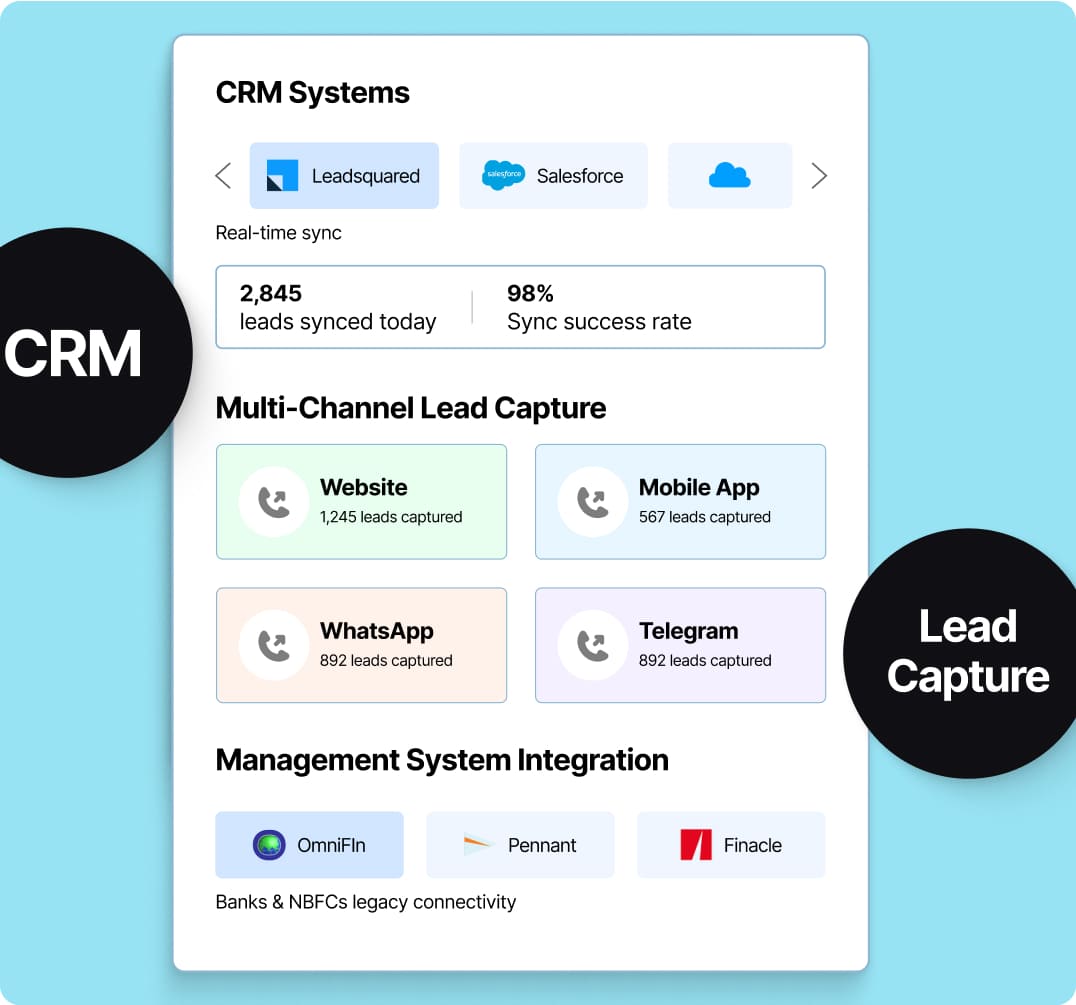Click the blue cloud CRM icon

coord(729,175)
